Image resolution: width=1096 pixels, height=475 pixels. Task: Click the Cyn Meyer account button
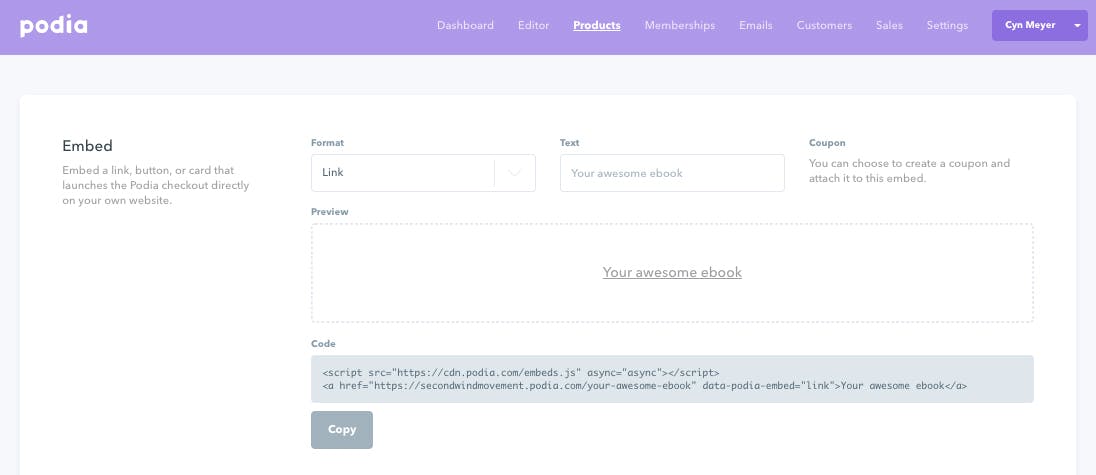(x=1030, y=25)
